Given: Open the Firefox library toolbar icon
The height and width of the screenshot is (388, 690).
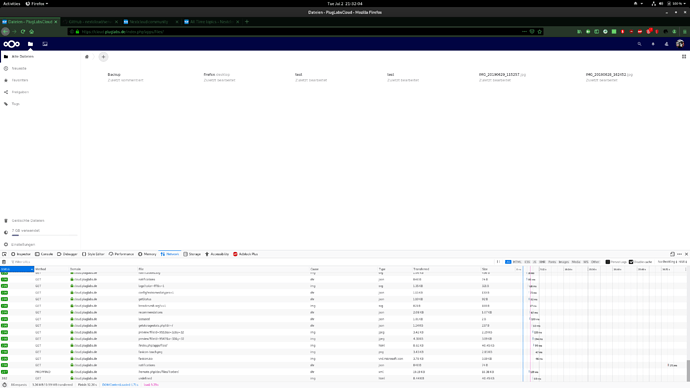Looking at the screenshot, I should tap(580, 32).
